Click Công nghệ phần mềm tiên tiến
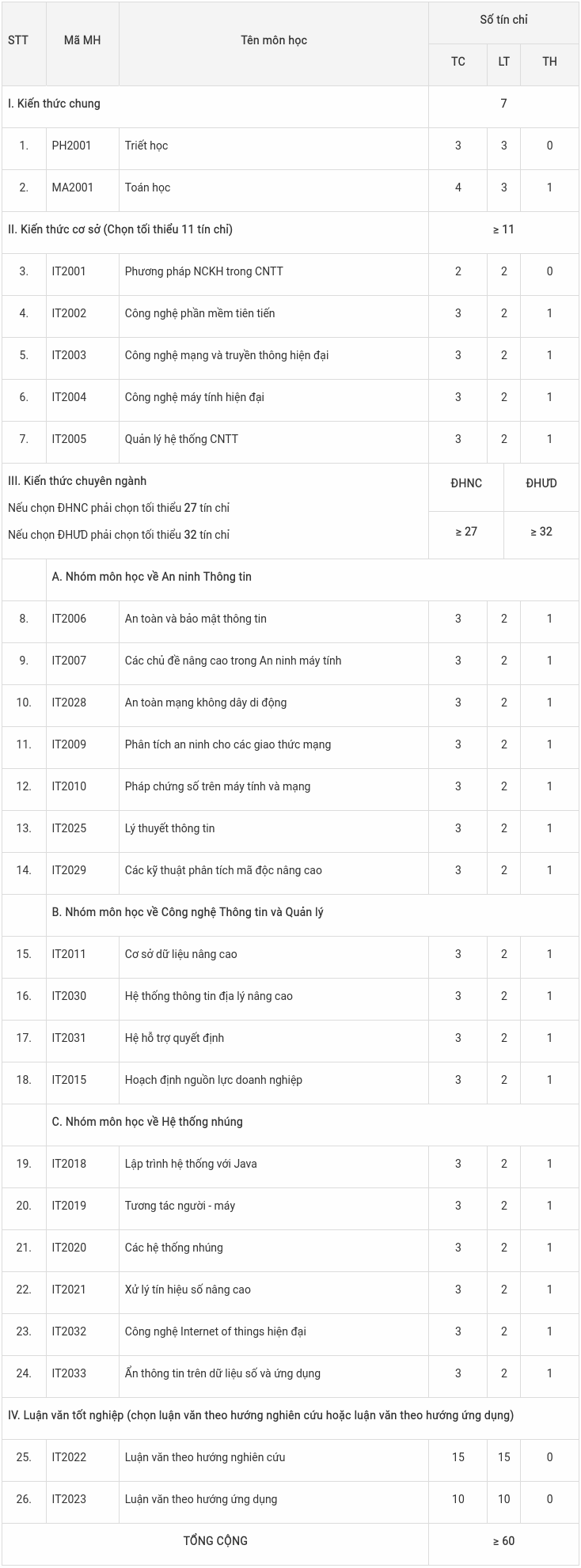 click(x=199, y=313)
